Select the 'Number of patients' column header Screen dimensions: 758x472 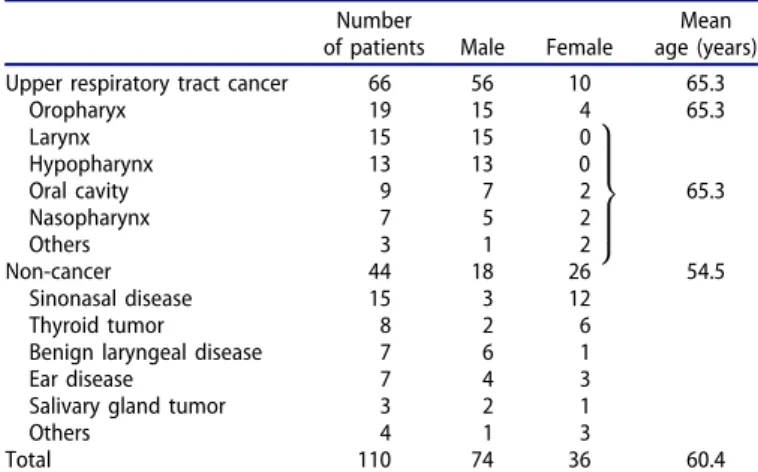coord(374,34)
